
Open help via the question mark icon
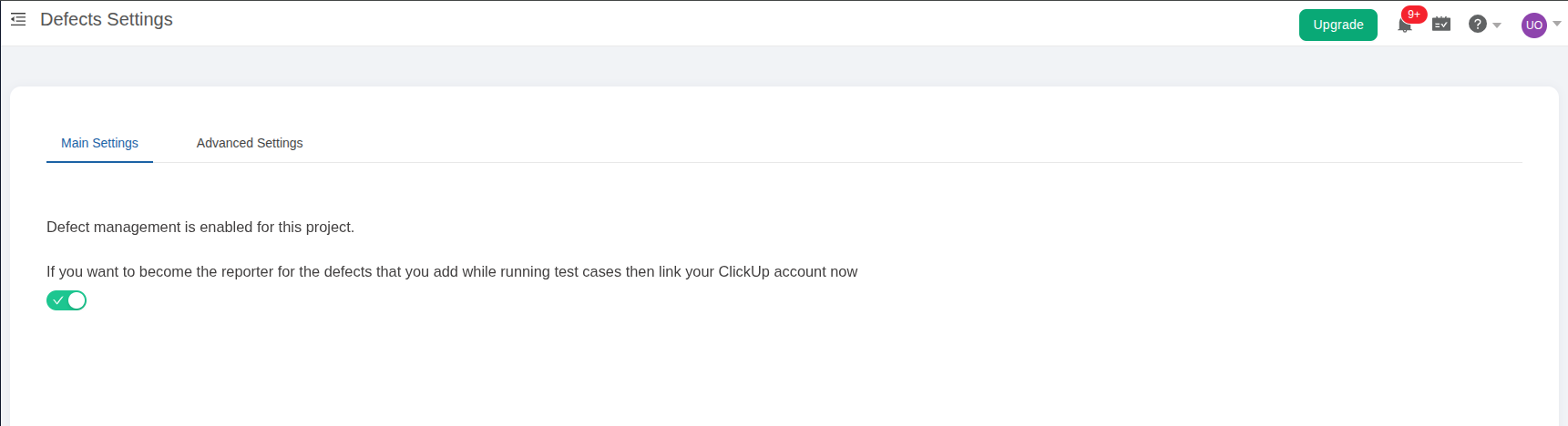(x=1477, y=25)
